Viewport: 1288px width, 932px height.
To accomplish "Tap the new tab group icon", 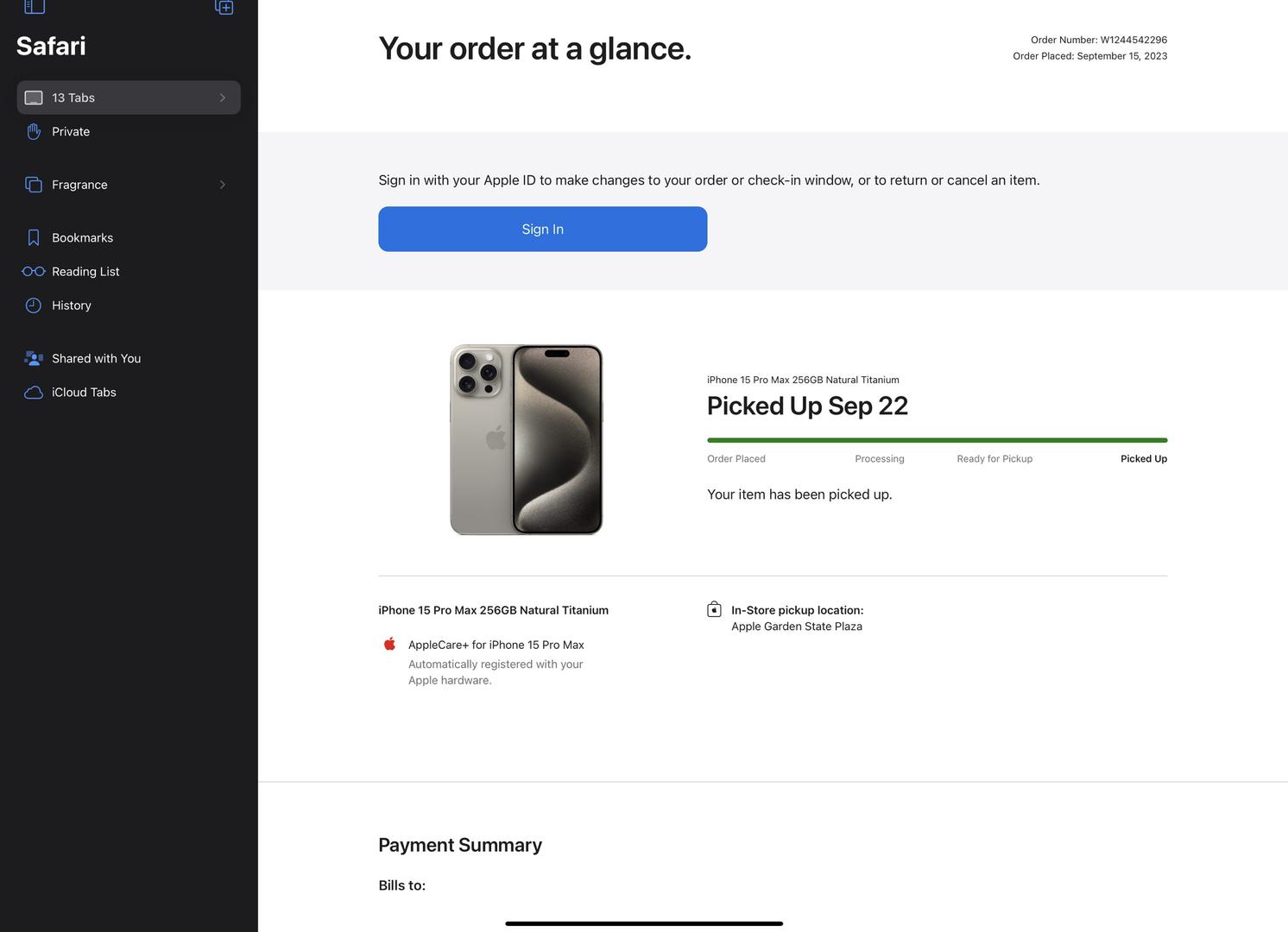I will (x=224, y=7).
